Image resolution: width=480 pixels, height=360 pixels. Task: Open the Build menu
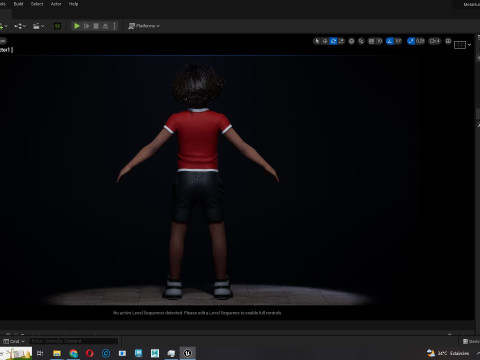click(x=18, y=4)
